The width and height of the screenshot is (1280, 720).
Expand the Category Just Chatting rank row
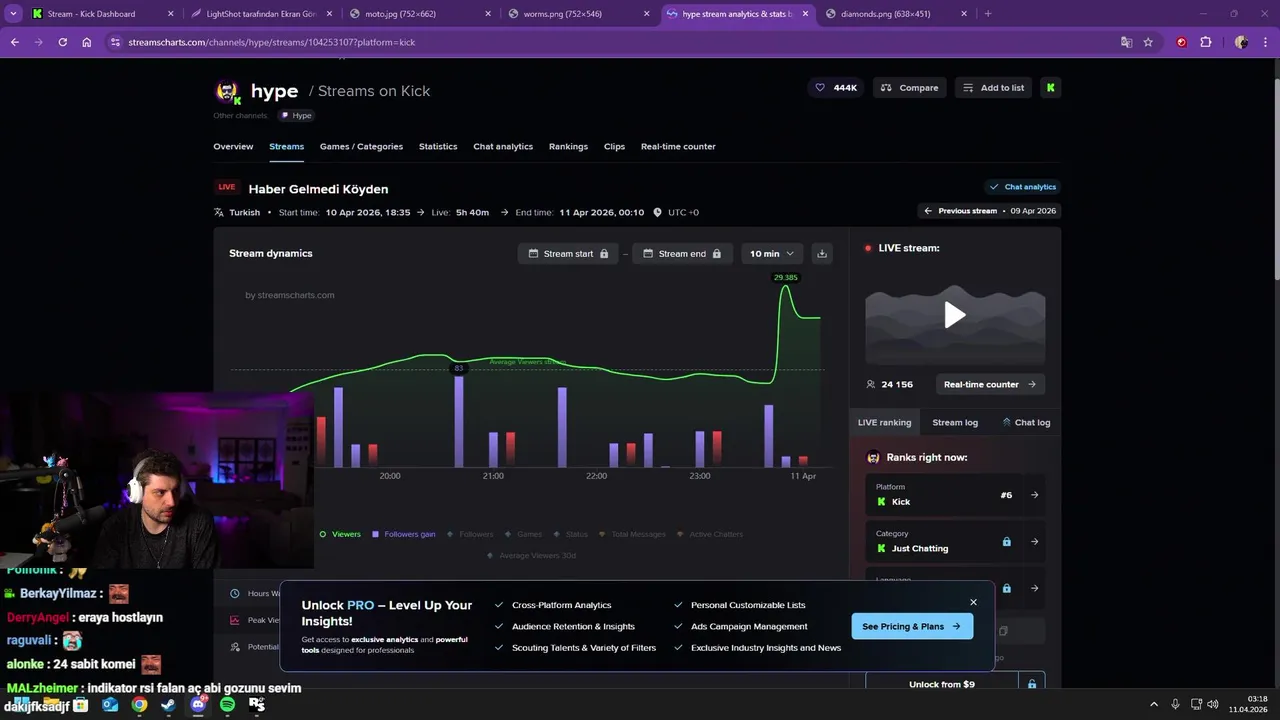pos(1034,541)
